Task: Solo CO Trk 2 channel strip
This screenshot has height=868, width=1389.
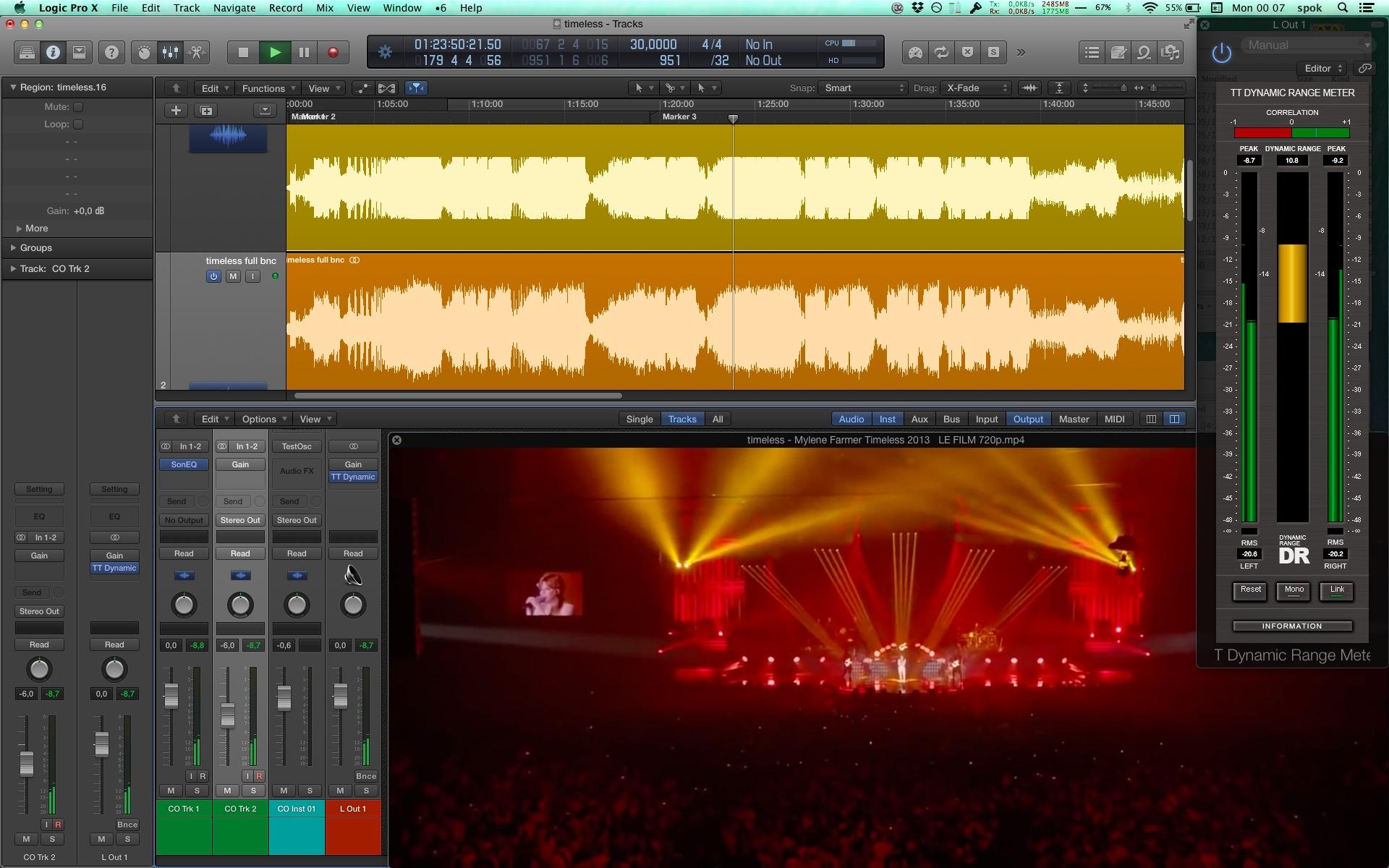Action: [x=253, y=791]
